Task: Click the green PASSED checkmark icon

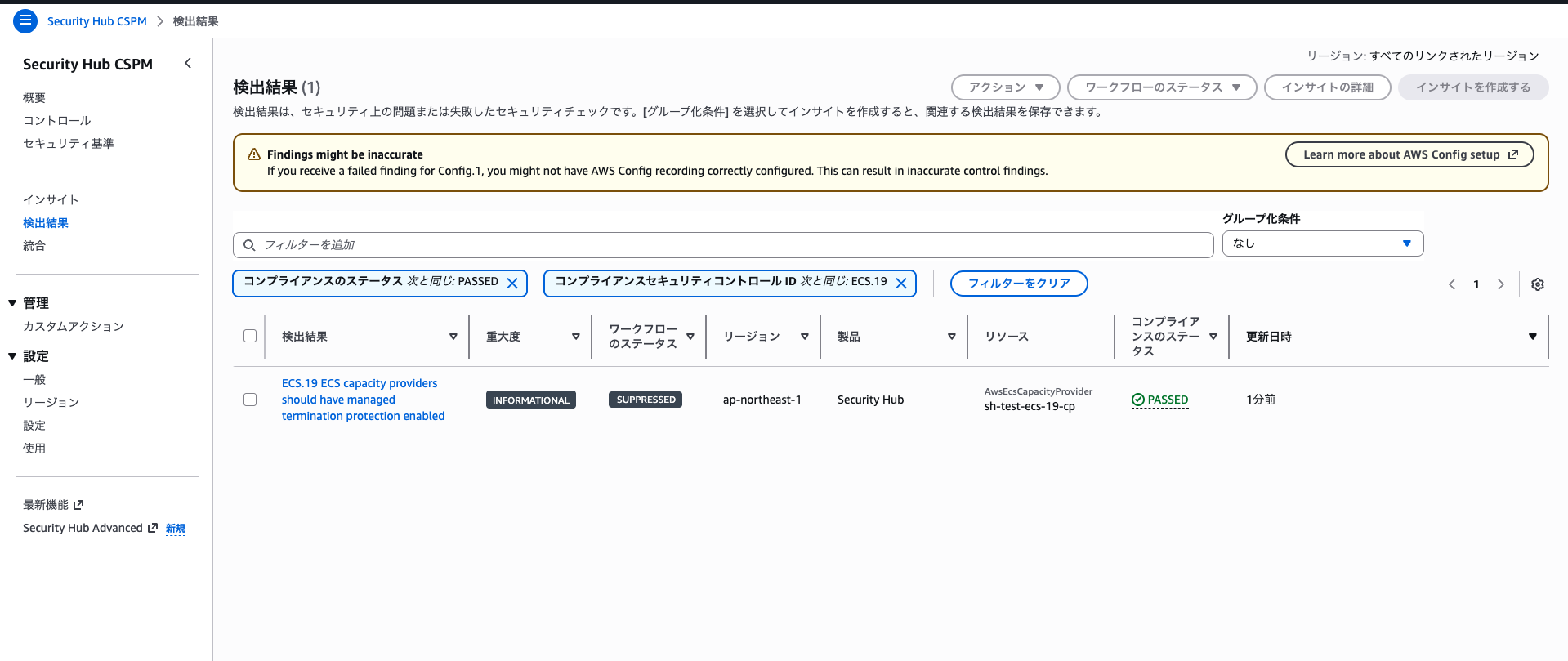Action: (x=1138, y=400)
